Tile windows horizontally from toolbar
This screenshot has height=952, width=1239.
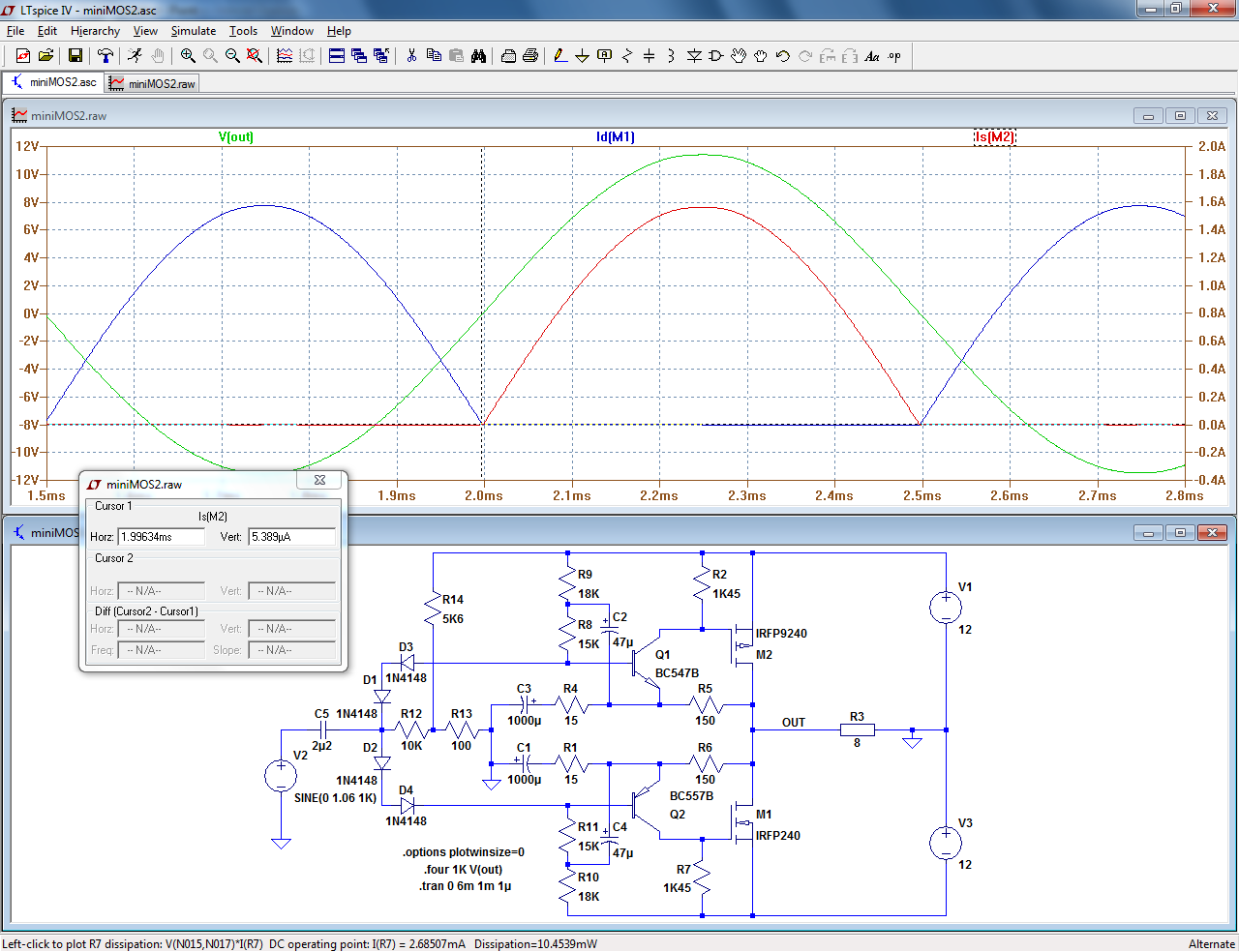point(337,56)
